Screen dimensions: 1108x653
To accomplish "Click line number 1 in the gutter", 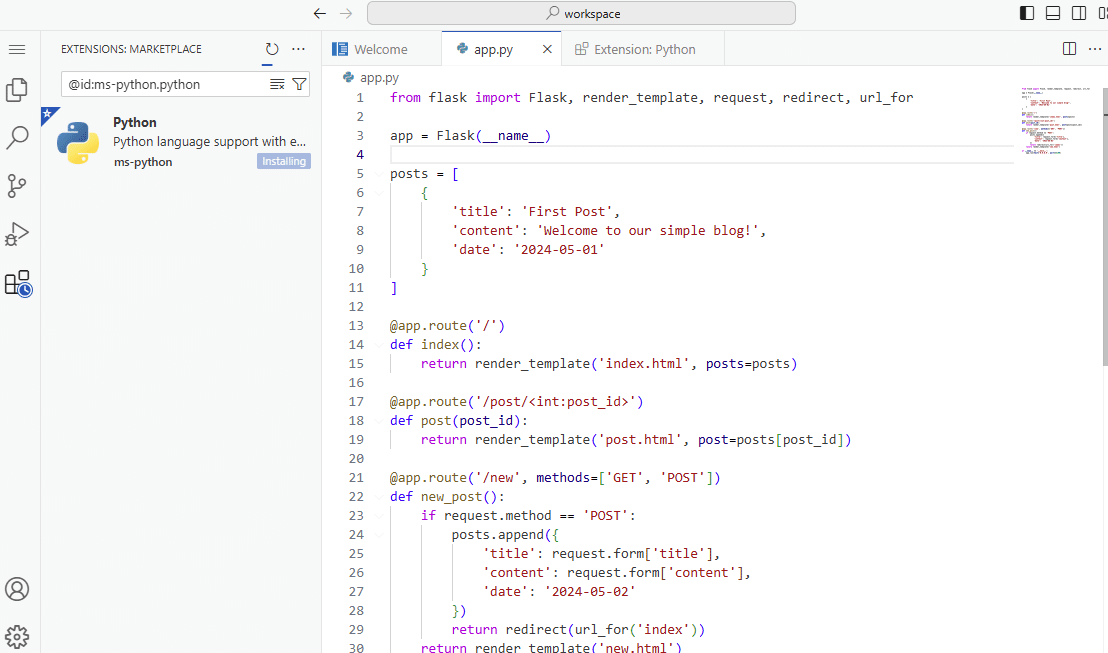I will (x=360, y=98).
